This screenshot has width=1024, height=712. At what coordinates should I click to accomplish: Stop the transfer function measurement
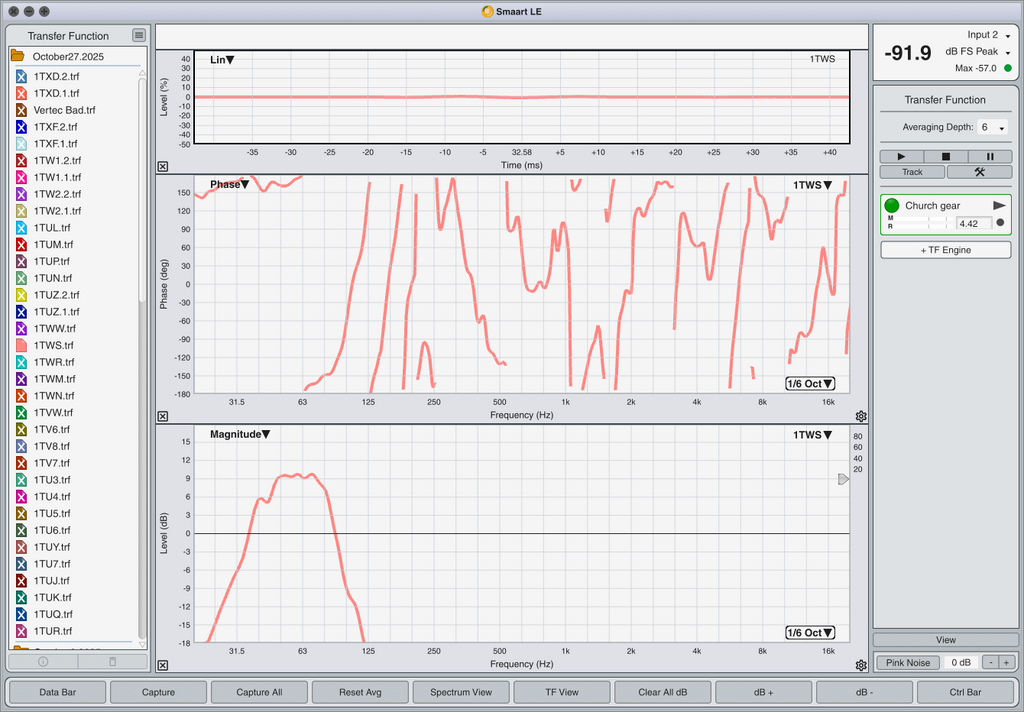coord(946,156)
